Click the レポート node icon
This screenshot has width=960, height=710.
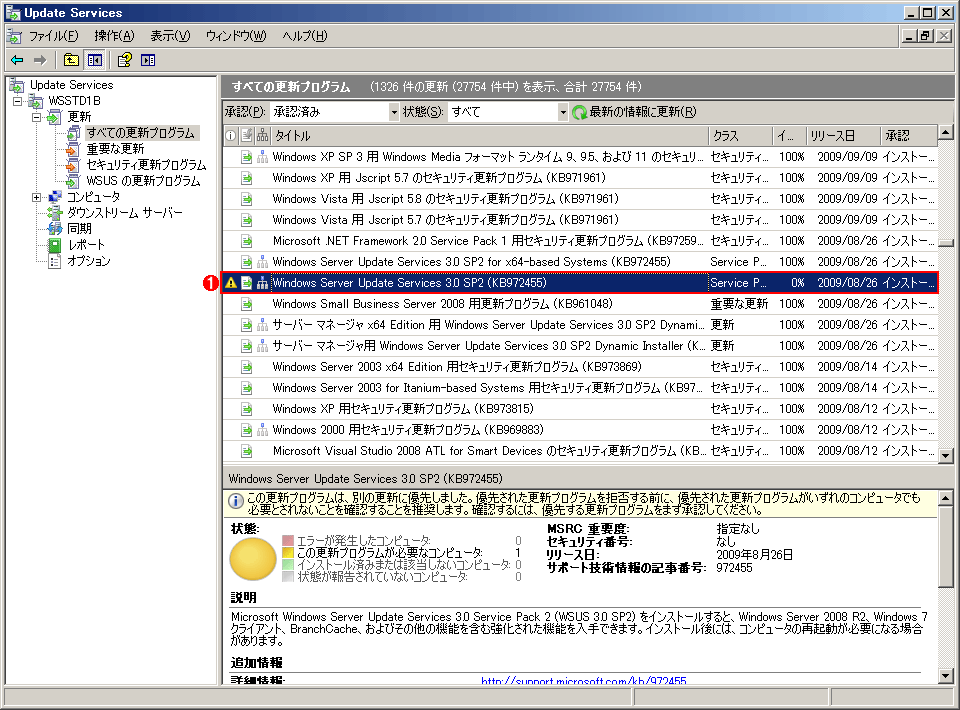point(54,245)
